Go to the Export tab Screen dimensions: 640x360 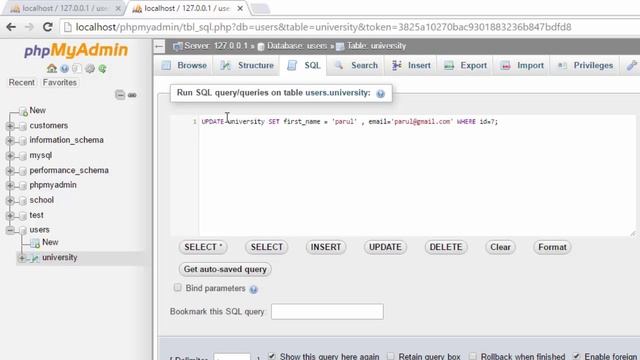tap(465, 65)
